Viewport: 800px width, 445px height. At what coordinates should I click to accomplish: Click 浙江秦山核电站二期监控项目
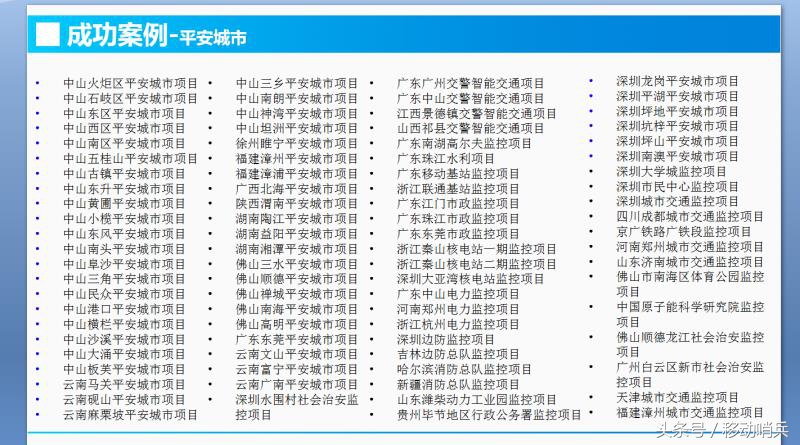477,264
